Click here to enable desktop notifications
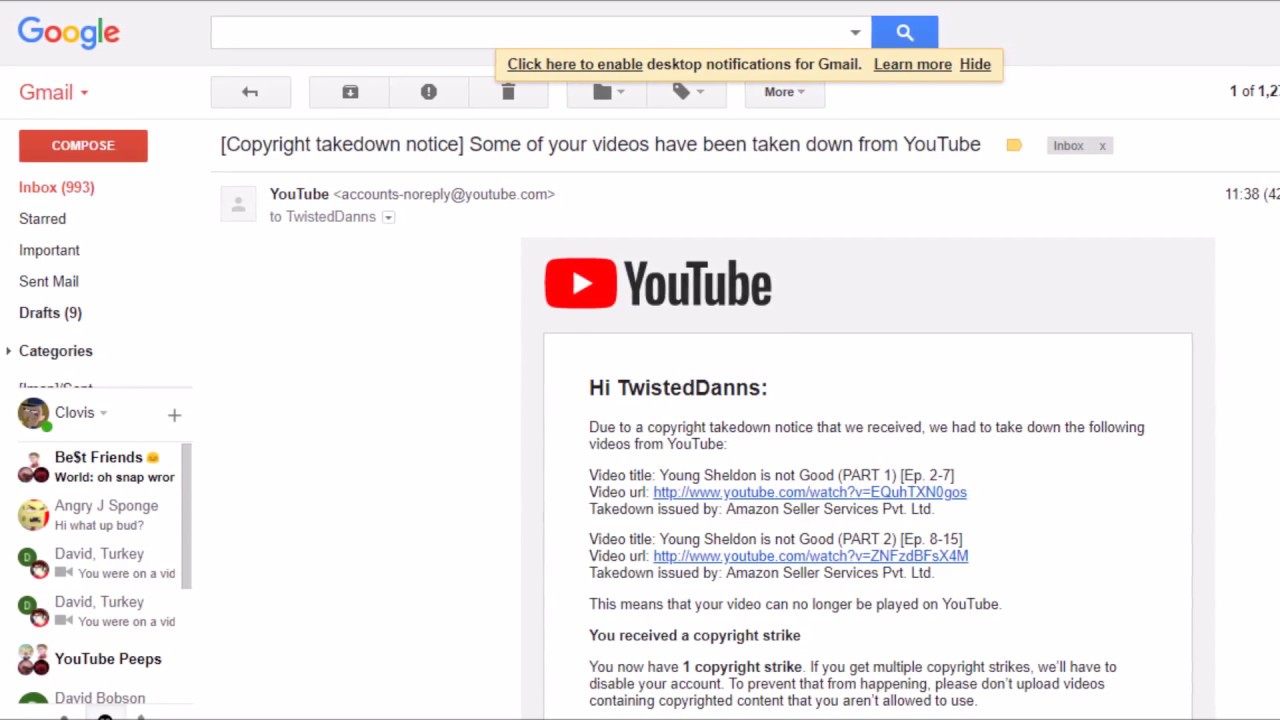The width and height of the screenshot is (1280, 720). pos(575,64)
